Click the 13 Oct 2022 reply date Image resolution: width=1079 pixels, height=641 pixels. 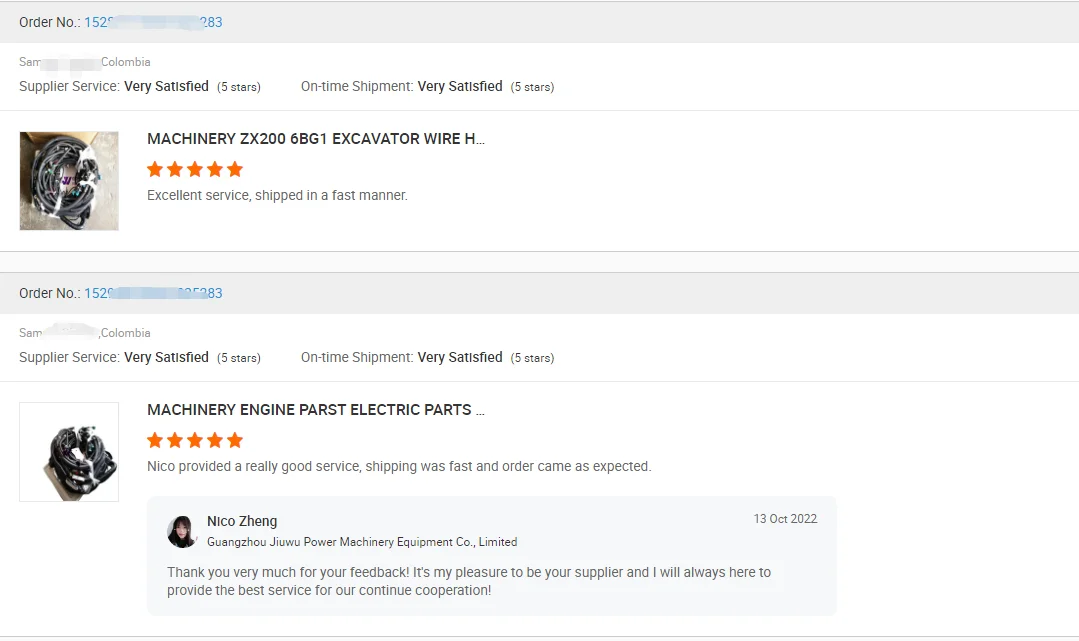click(785, 519)
